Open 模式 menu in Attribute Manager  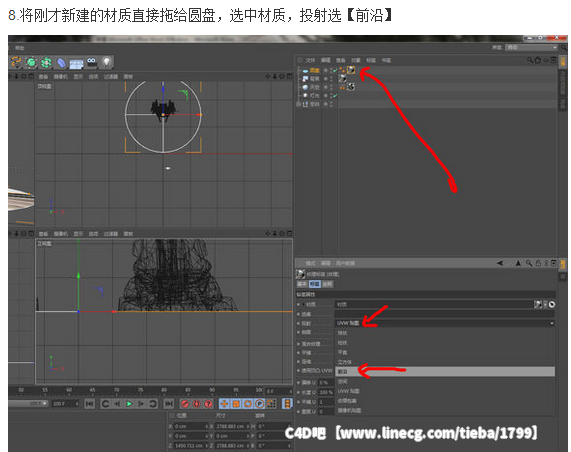point(310,263)
